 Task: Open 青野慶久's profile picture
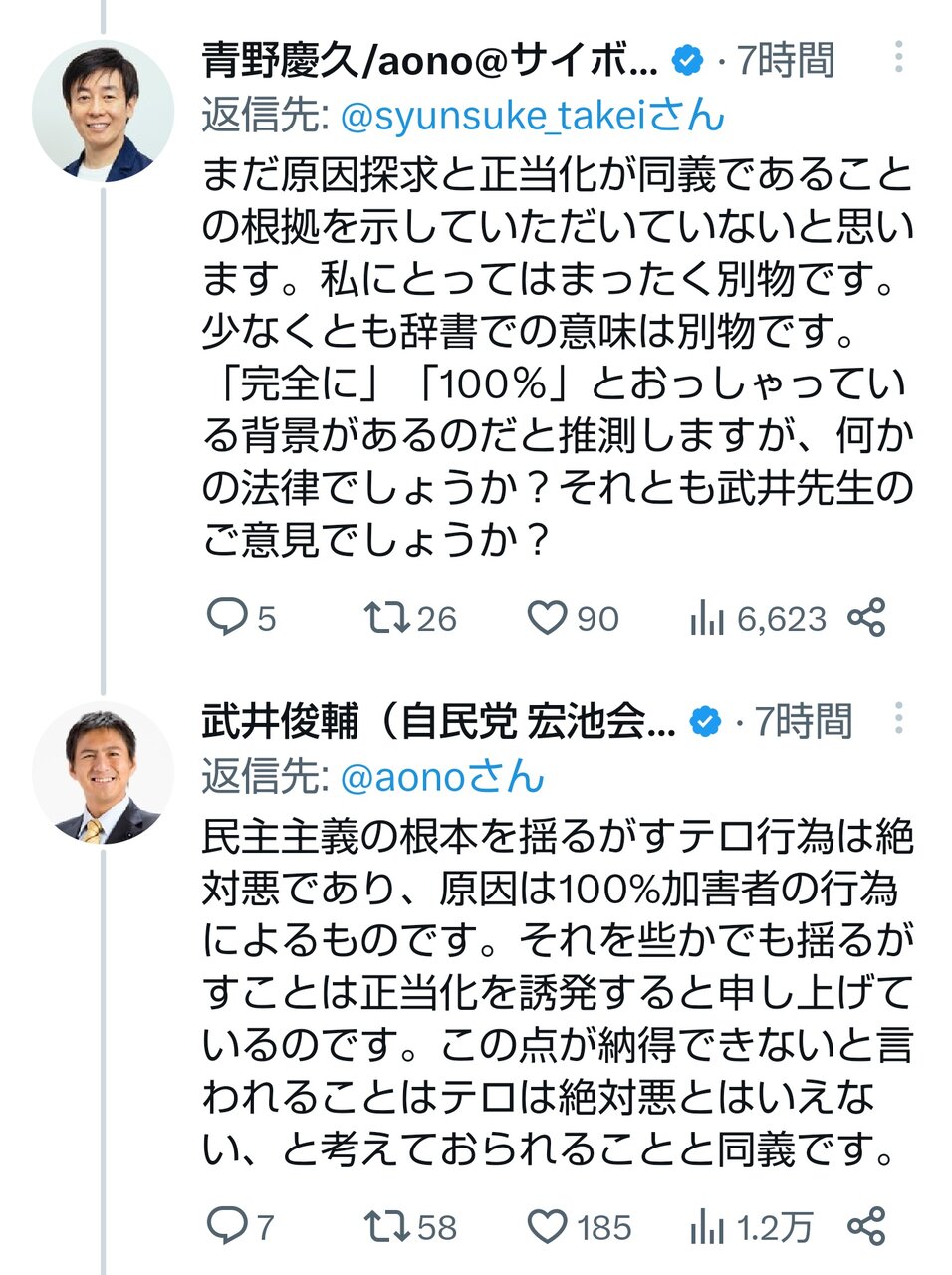point(103,111)
